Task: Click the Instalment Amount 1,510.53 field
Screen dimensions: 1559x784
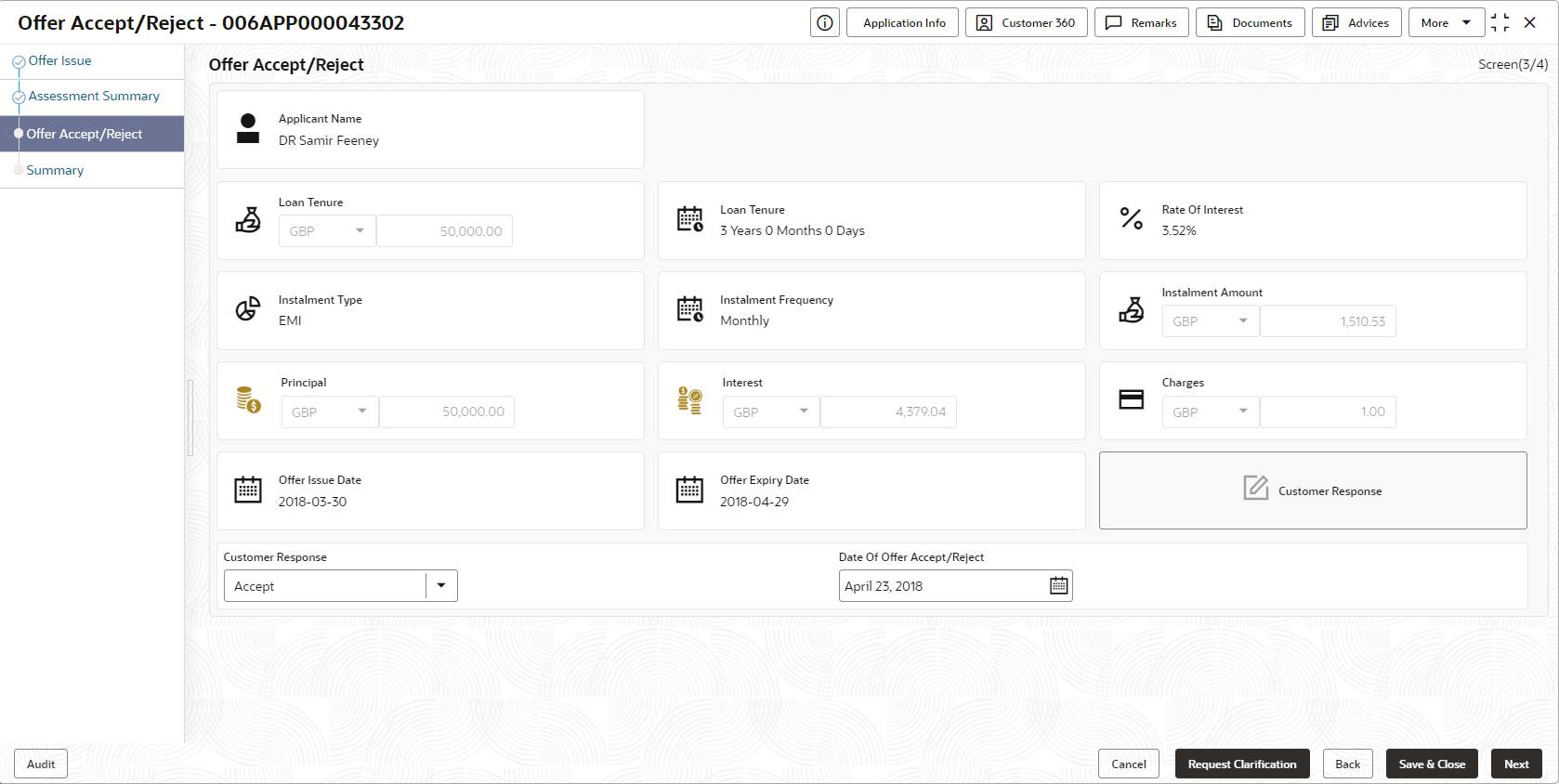Action: pyautogui.click(x=1328, y=321)
